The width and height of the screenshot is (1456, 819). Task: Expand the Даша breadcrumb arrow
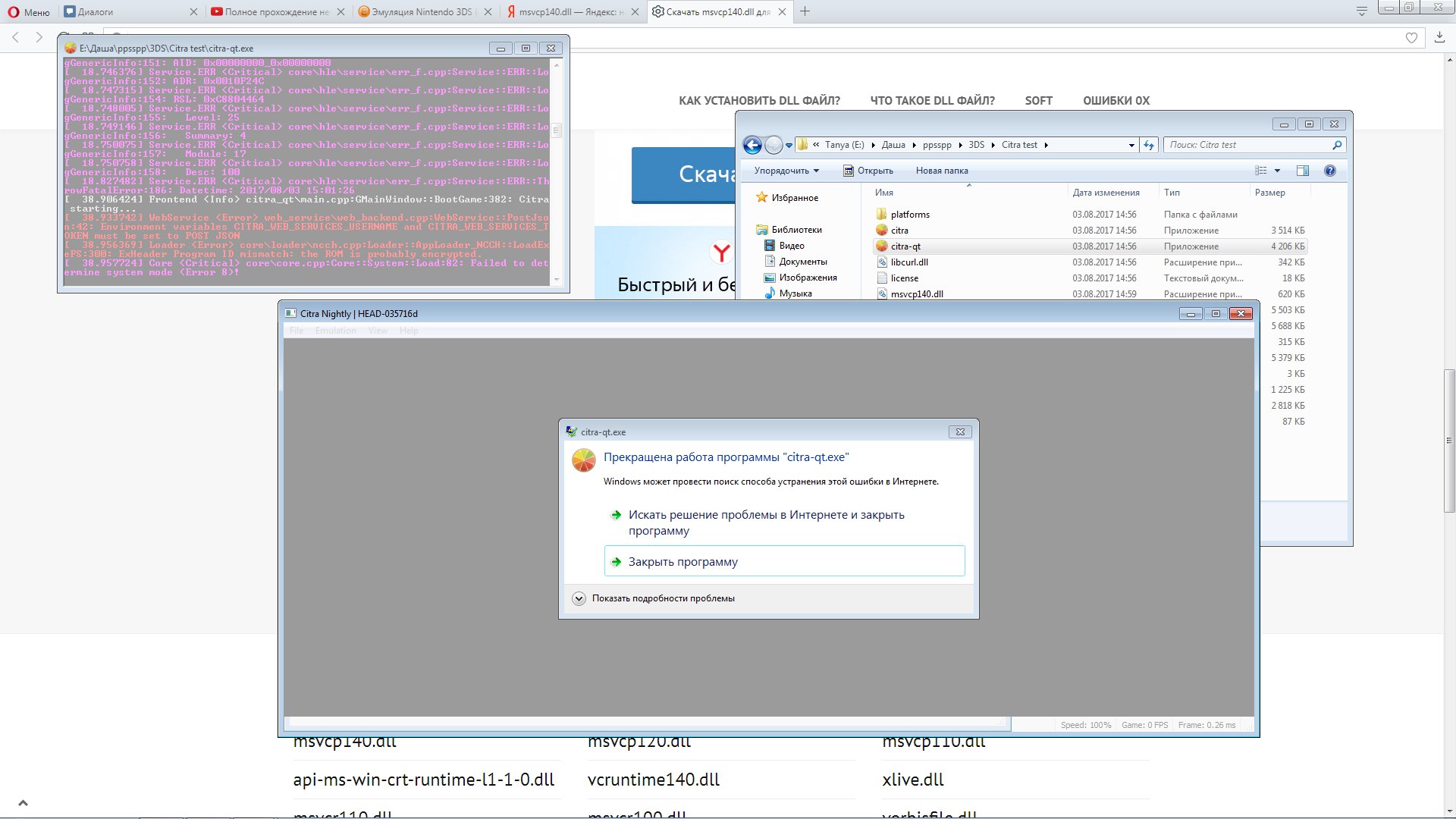pos(914,145)
